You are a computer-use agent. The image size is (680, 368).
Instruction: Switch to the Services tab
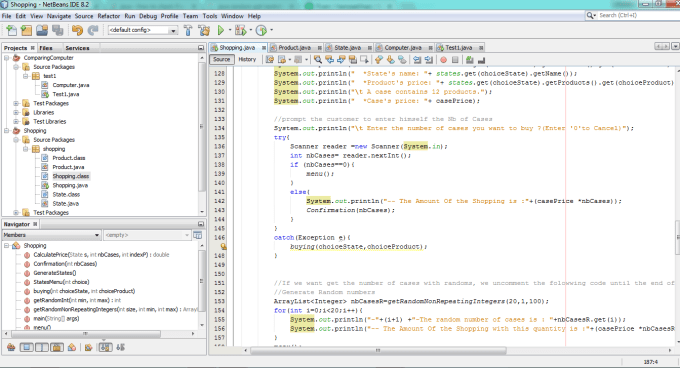(x=77, y=48)
